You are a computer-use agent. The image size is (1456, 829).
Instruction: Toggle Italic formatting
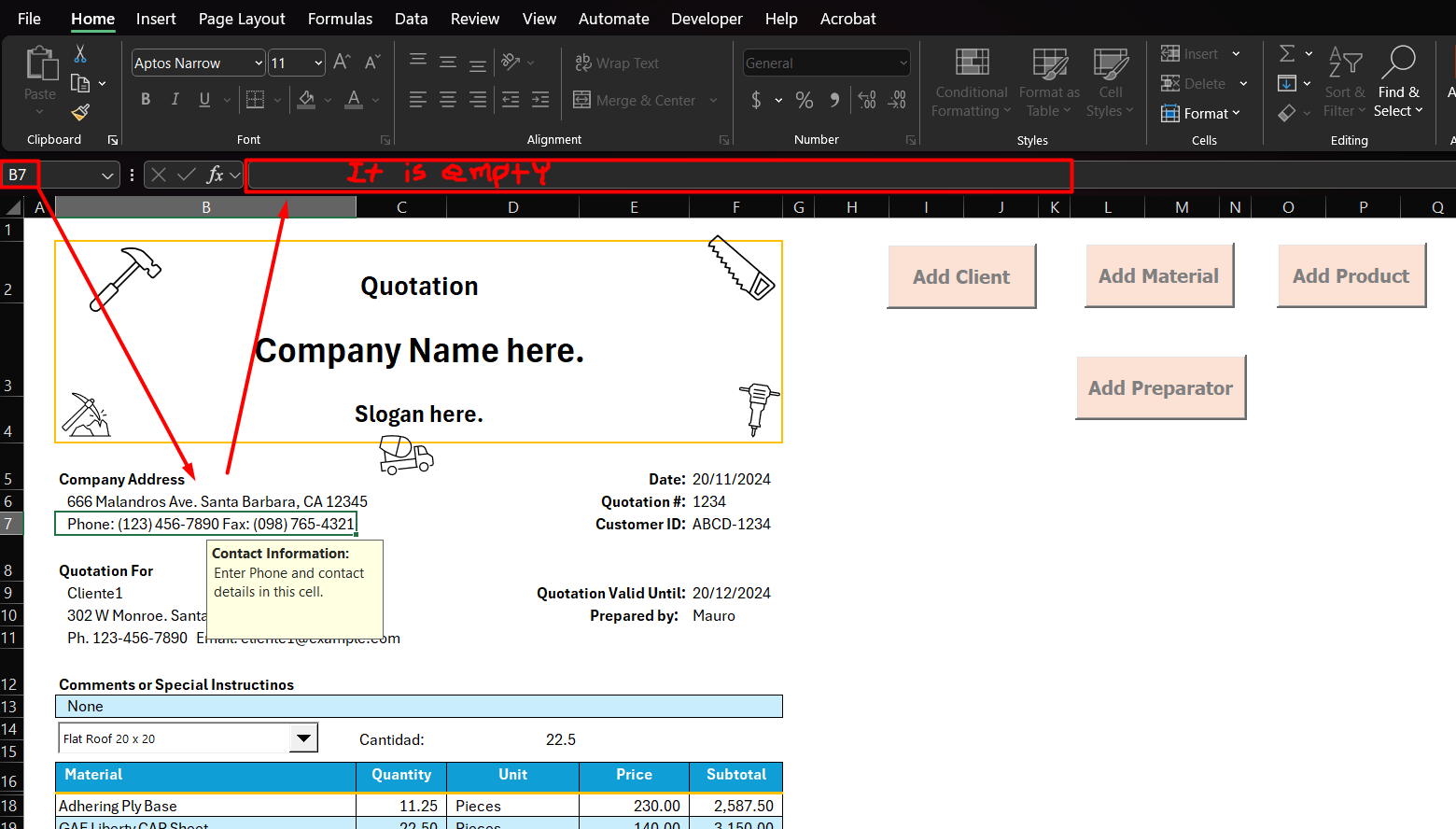click(175, 99)
